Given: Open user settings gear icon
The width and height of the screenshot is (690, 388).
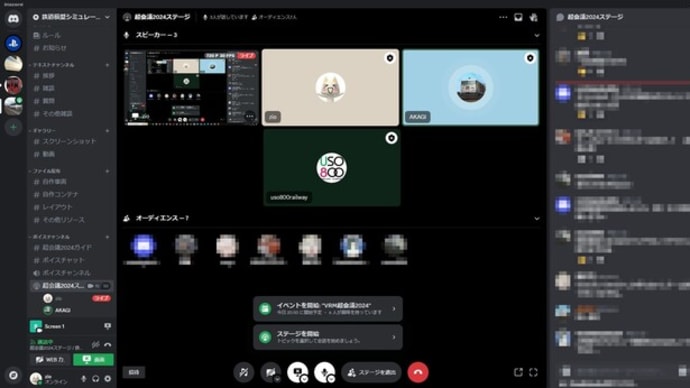Looking at the screenshot, I should pyautogui.click(x=108, y=378).
